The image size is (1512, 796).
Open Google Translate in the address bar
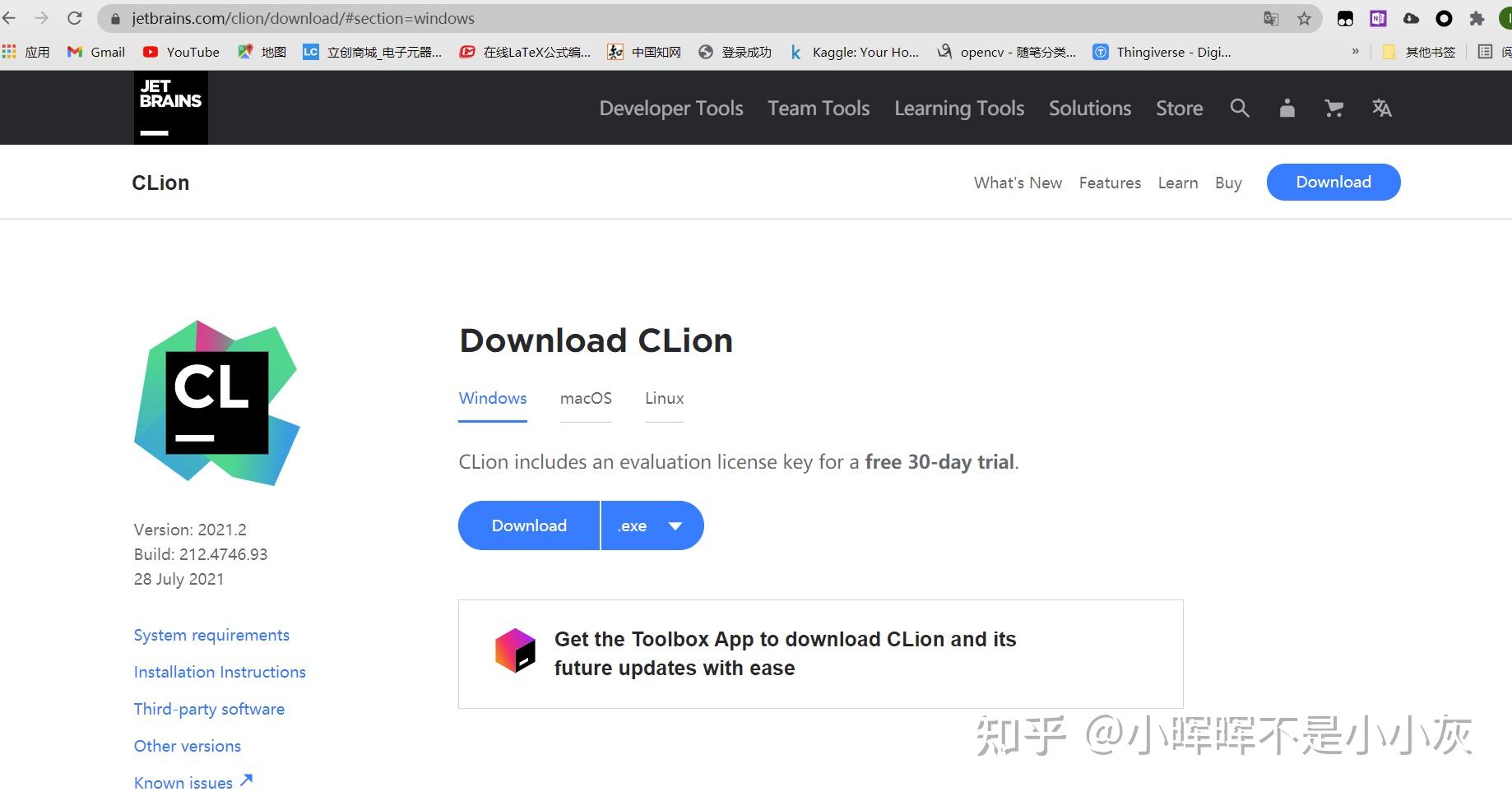1270,18
